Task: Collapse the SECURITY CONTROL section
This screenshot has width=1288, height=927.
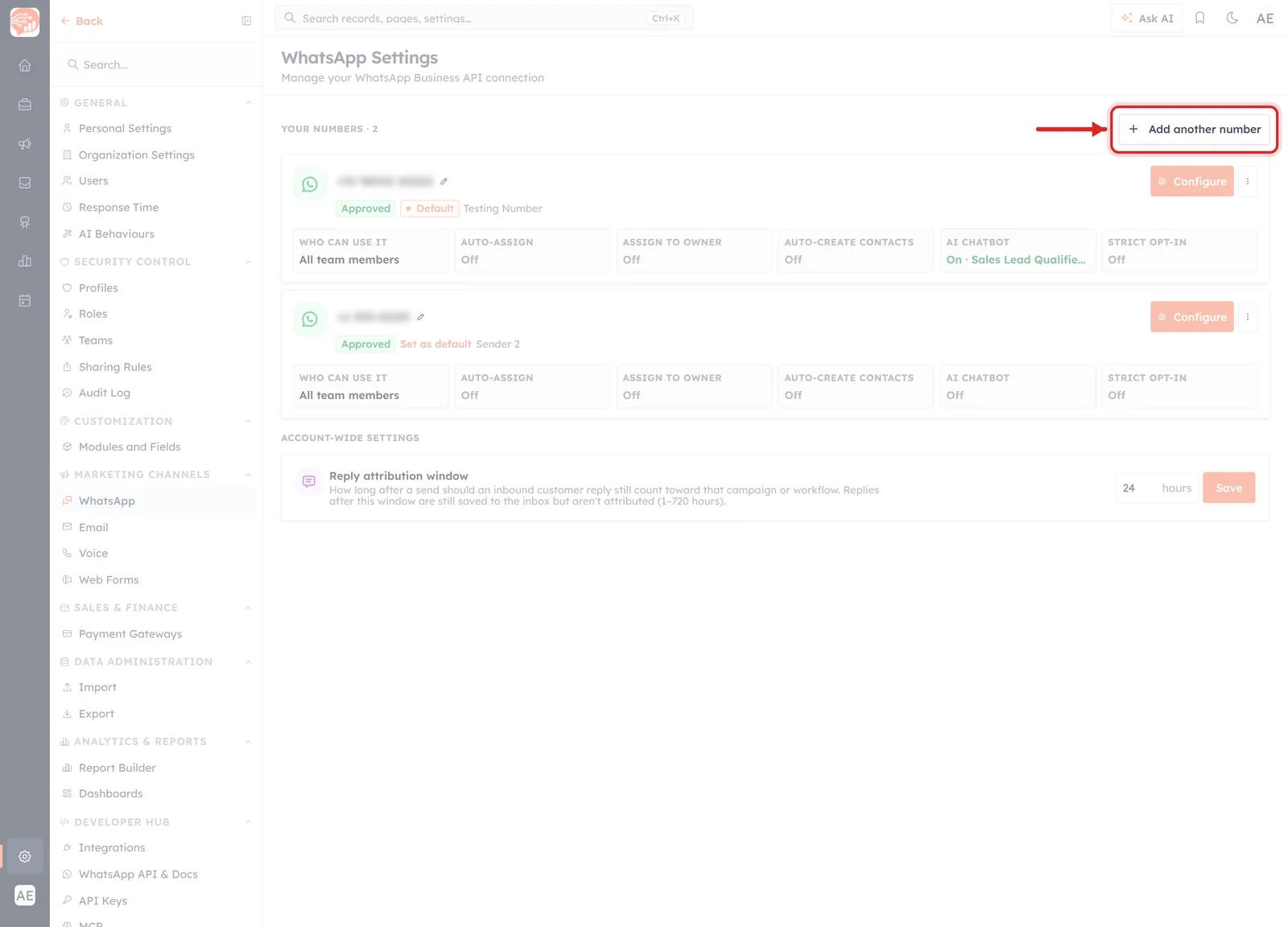Action: 248,262
